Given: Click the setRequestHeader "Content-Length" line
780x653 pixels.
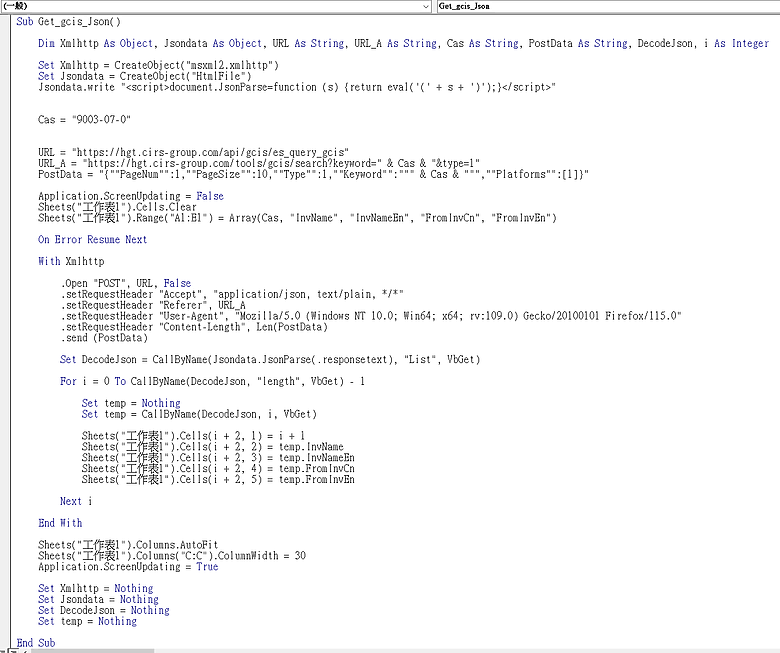Looking at the screenshot, I should click(194, 327).
